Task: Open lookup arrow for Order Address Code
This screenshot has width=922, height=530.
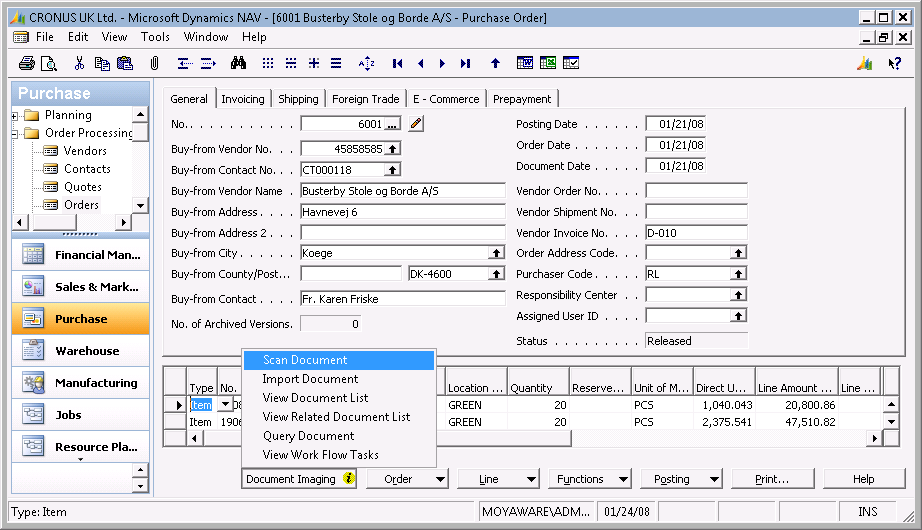Action: pos(739,253)
